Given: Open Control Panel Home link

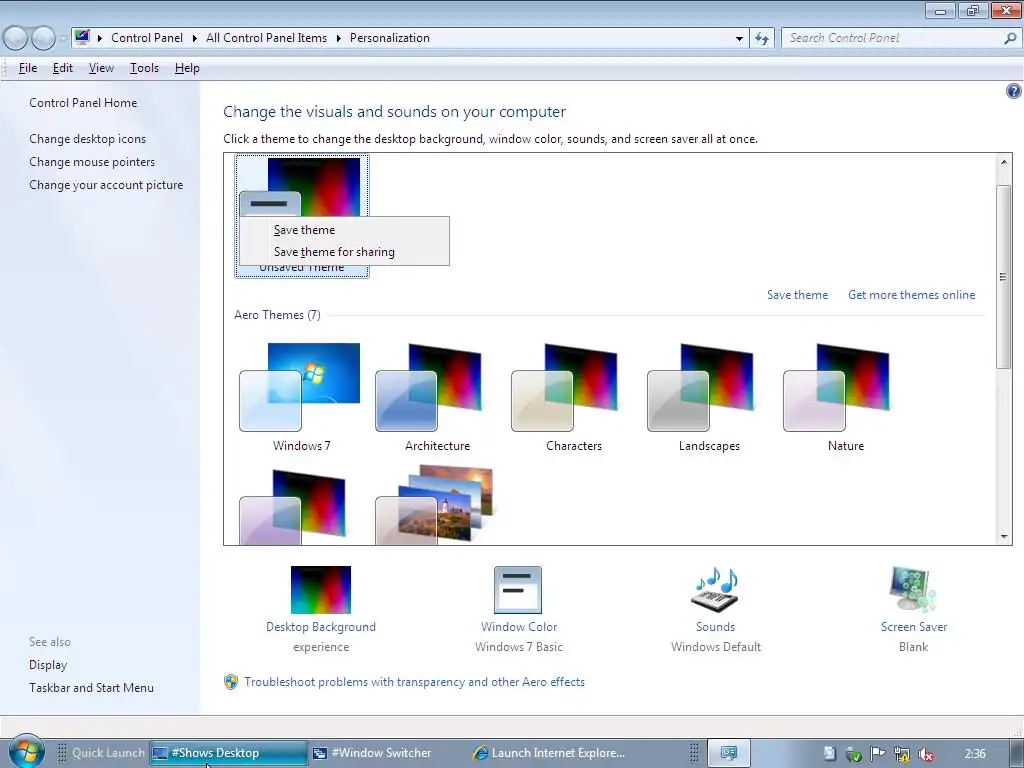Looking at the screenshot, I should [83, 103].
